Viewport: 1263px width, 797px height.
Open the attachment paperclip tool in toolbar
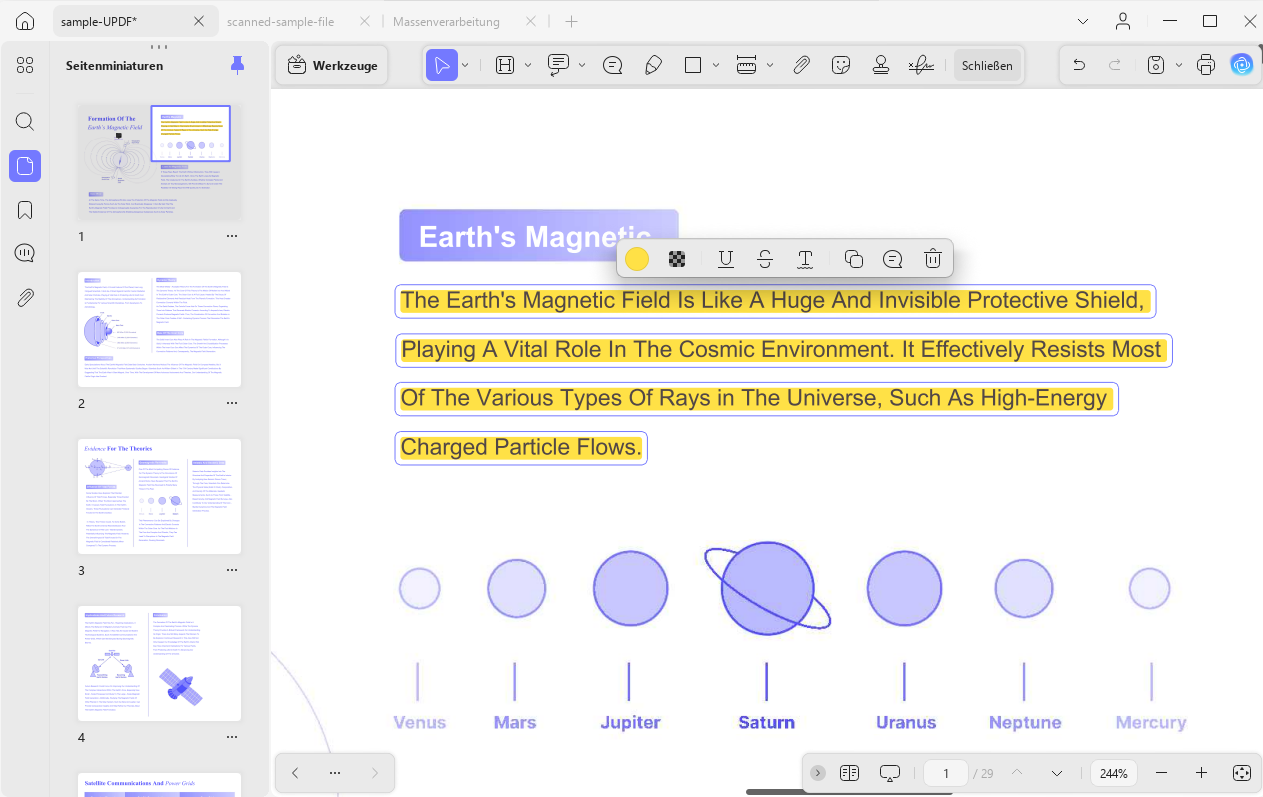pos(801,65)
